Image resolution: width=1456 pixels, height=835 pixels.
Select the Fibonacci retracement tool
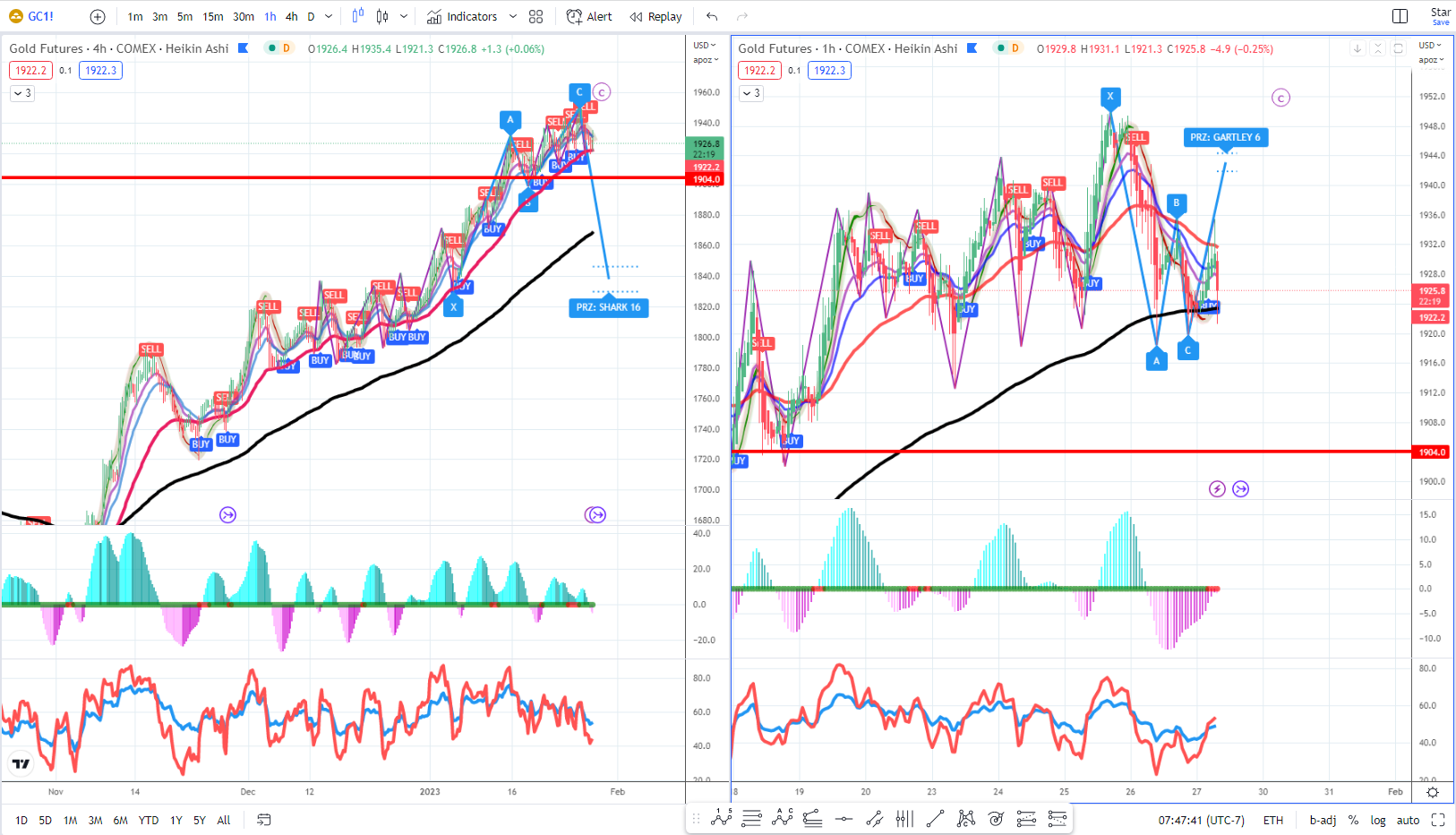813,818
